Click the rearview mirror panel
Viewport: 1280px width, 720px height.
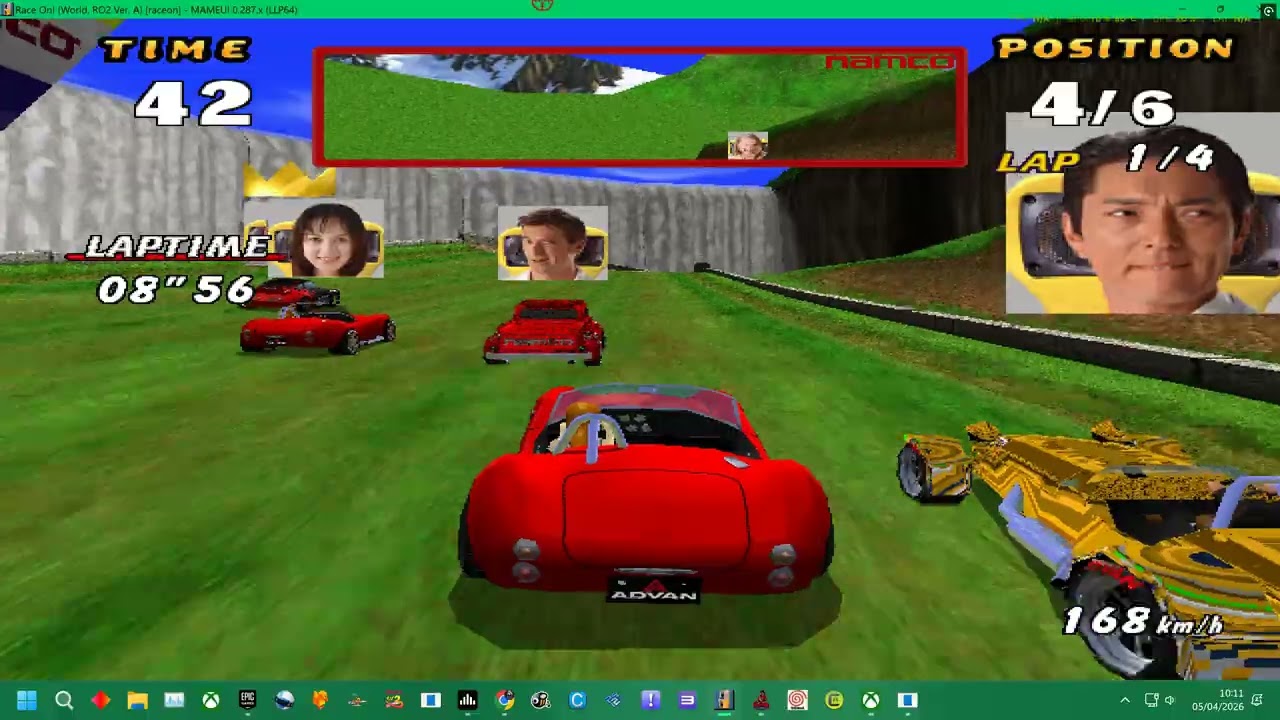click(640, 107)
